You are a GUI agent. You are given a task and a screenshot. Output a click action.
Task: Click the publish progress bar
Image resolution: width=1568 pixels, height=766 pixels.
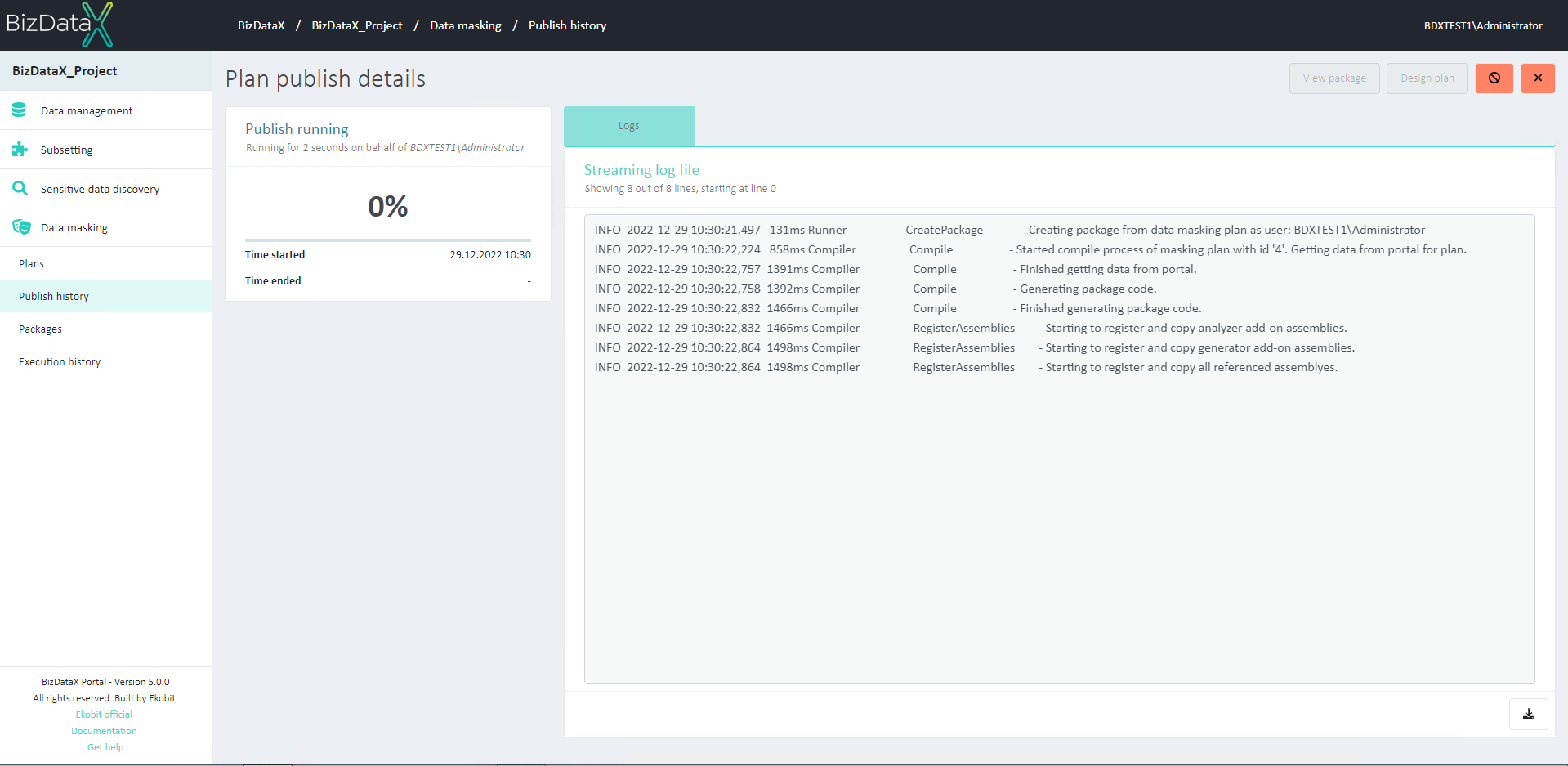(x=388, y=240)
